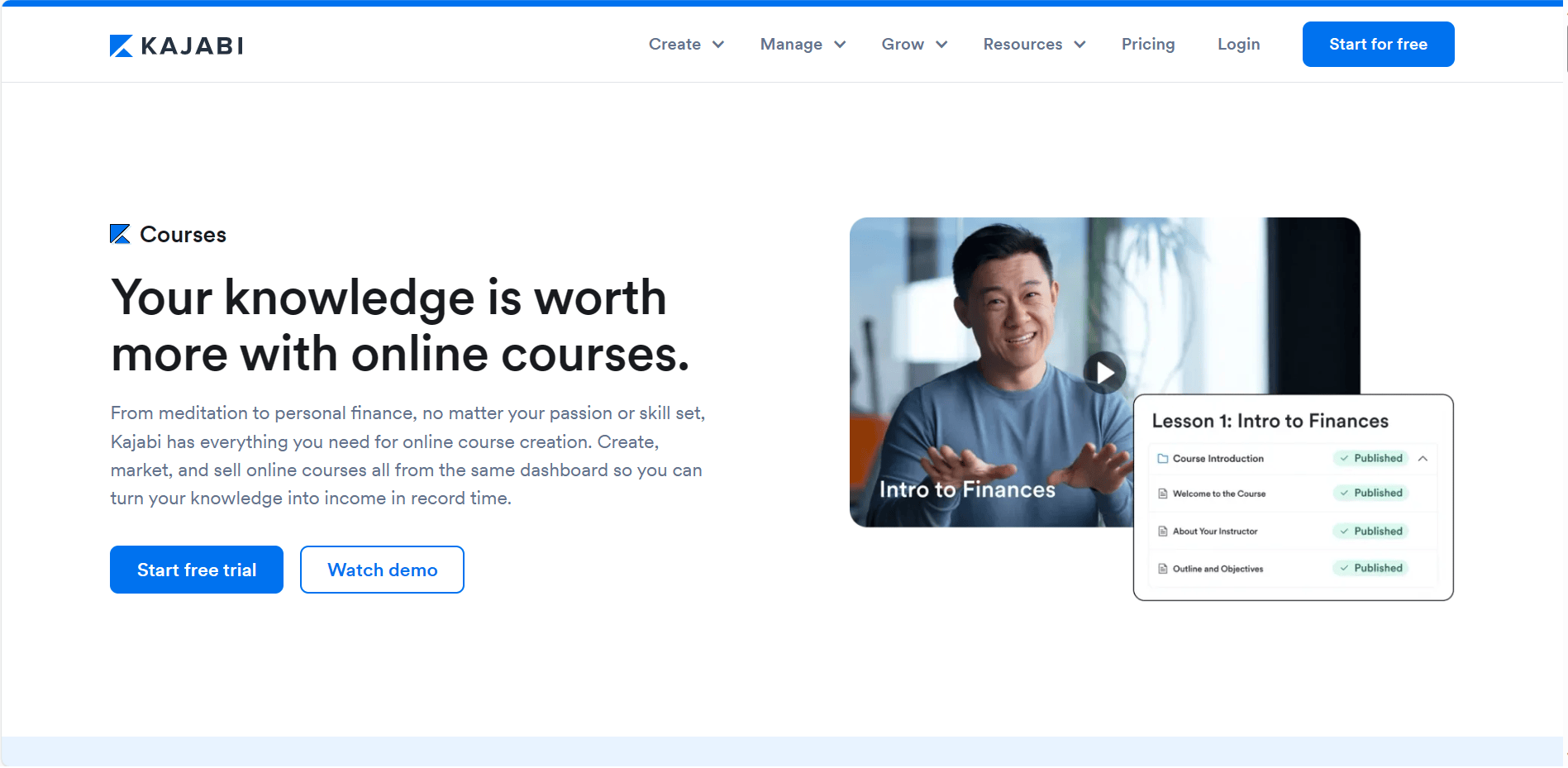Click the document icon beside Welcome to the Course

click(1163, 494)
